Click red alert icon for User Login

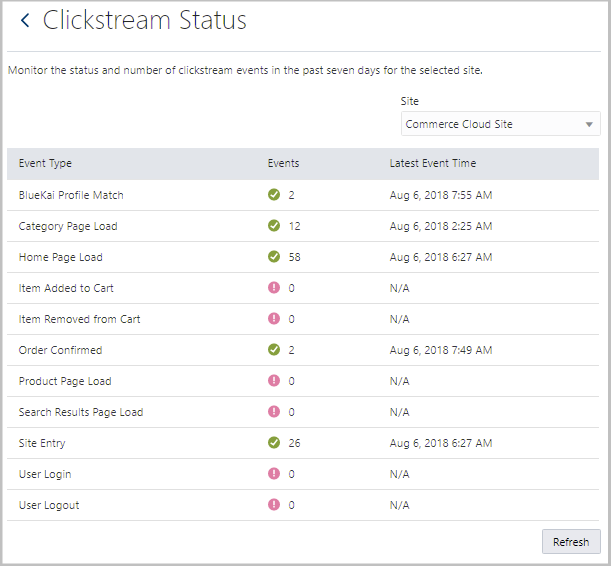[274, 474]
